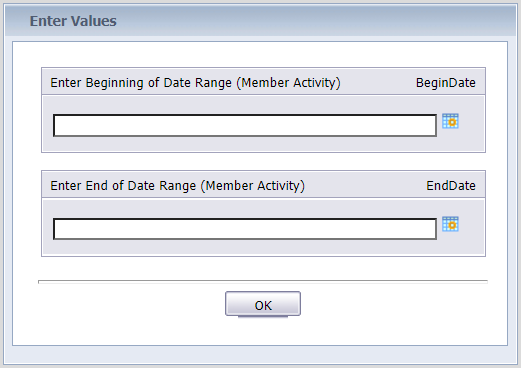Click the light blue footer strip of the dialog
521x368 pixels.
click(260, 355)
